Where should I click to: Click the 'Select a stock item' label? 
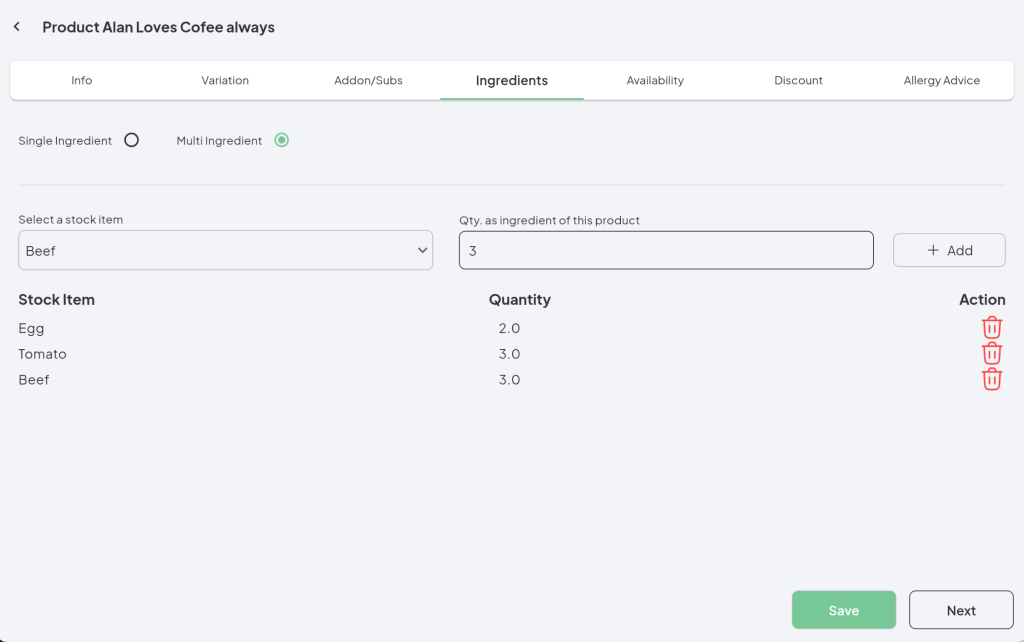click(x=71, y=219)
